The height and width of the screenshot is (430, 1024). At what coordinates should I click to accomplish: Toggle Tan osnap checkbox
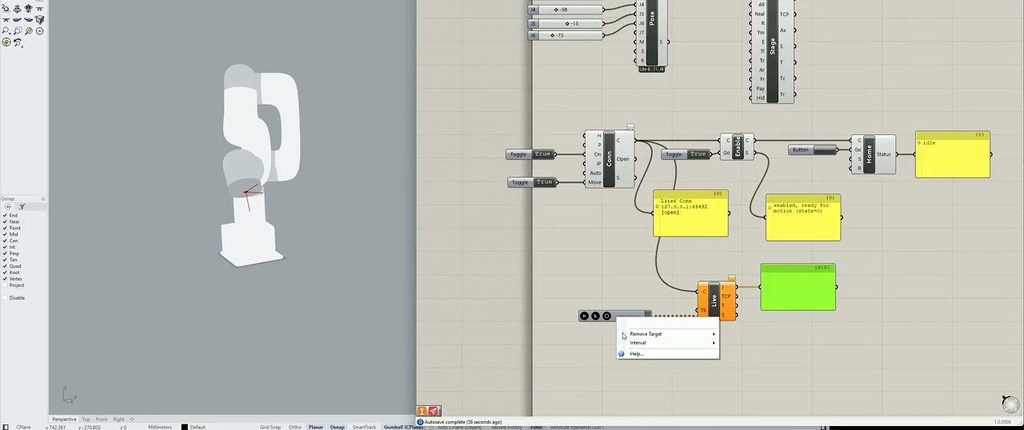tap(5, 259)
